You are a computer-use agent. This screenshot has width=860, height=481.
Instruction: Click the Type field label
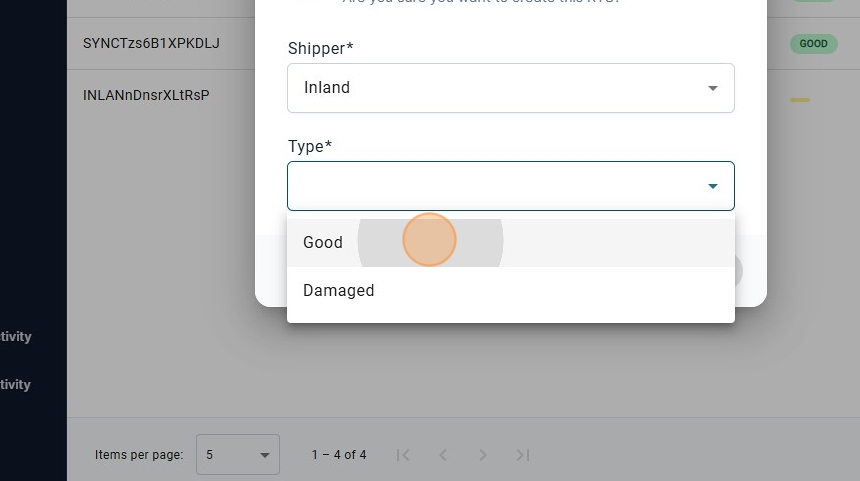point(310,147)
